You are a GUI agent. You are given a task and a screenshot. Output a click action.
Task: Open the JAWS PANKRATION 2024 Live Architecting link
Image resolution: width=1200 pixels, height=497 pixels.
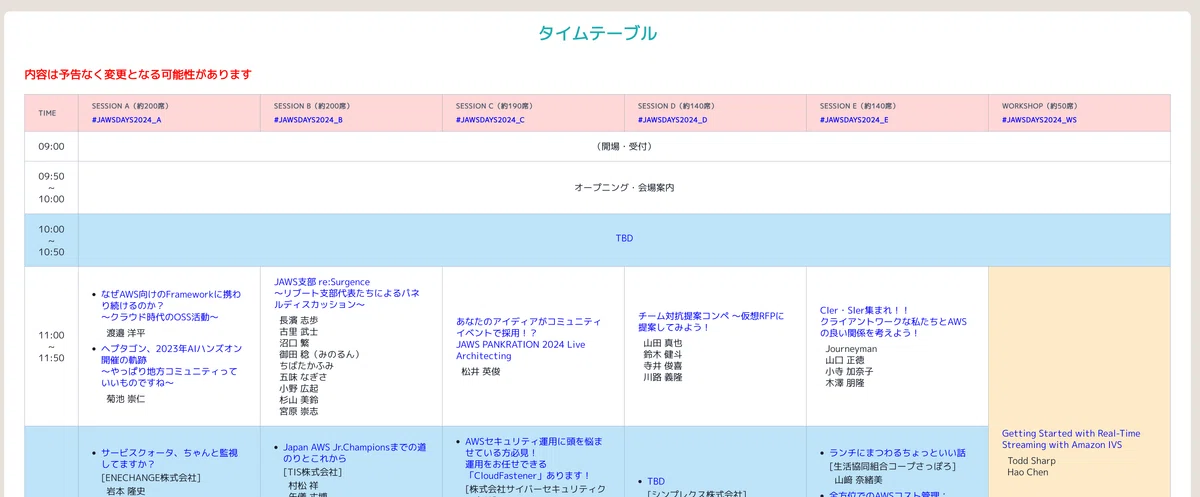(529, 339)
